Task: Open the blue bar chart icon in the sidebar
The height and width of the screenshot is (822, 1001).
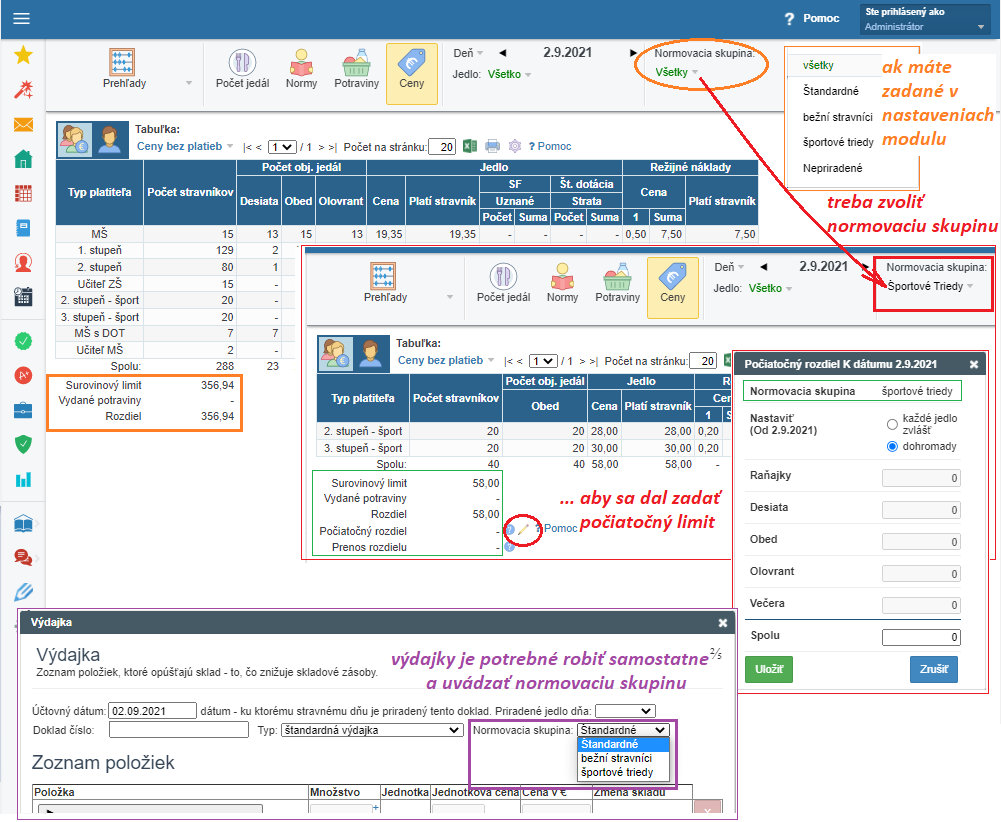Action: tap(23, 479)
